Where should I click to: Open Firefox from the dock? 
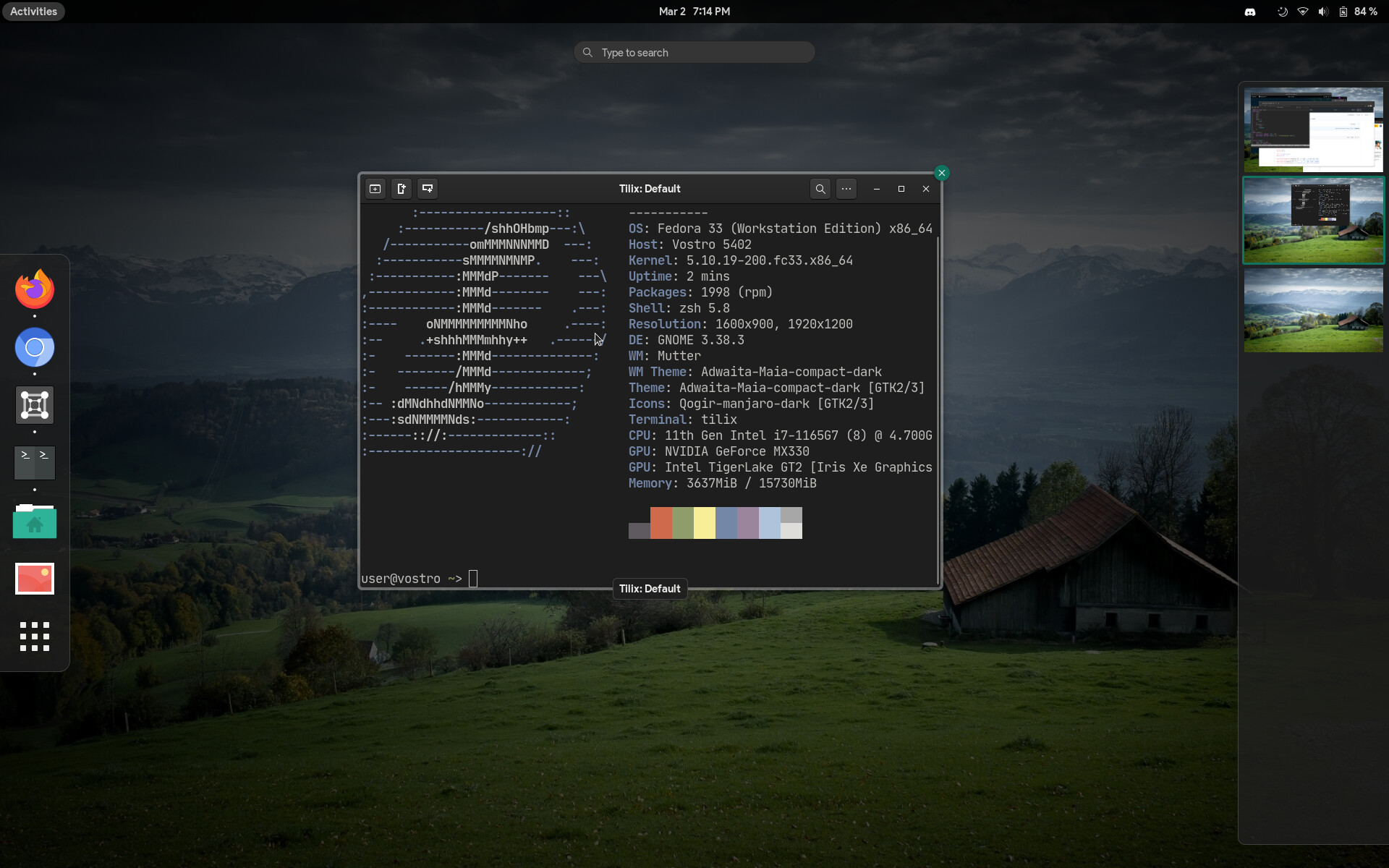pos(35,289)
